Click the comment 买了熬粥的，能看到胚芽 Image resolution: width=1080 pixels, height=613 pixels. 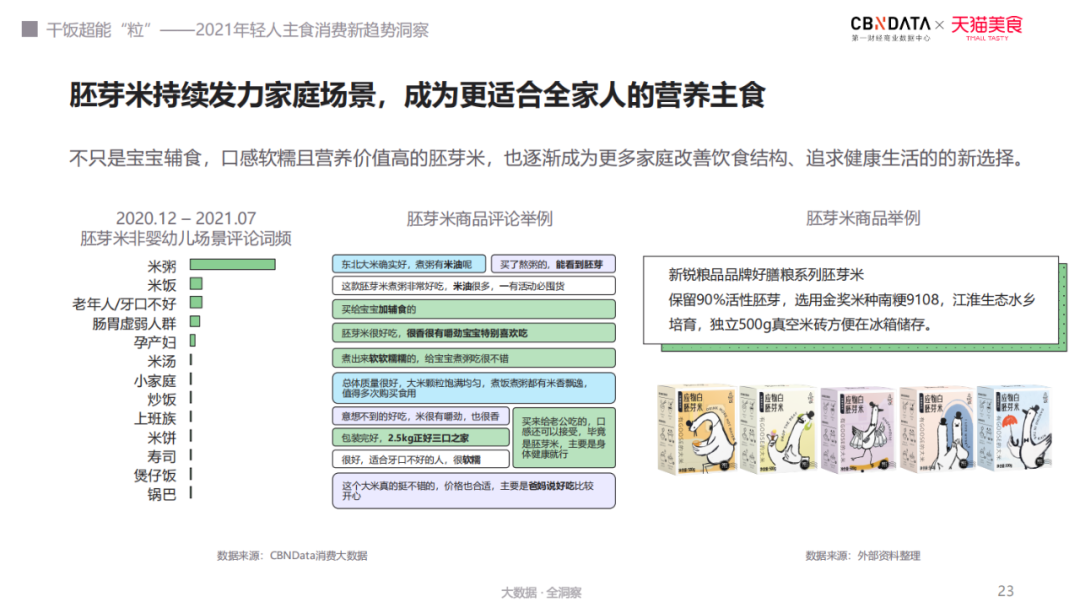(553, 264)
